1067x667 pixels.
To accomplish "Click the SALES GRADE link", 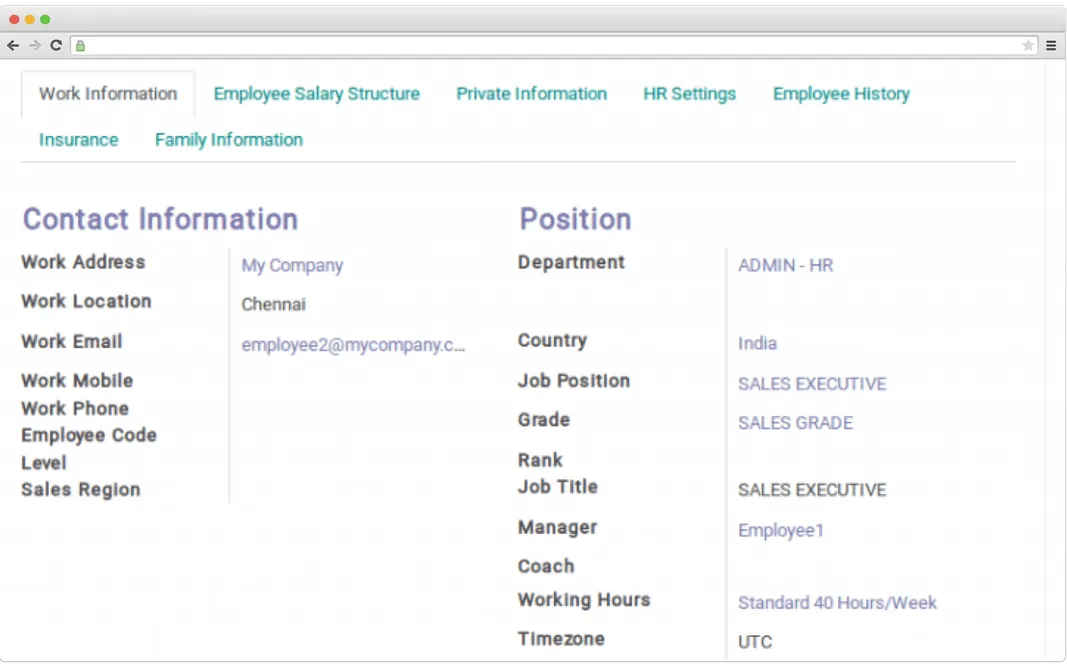I will [795, 423].
